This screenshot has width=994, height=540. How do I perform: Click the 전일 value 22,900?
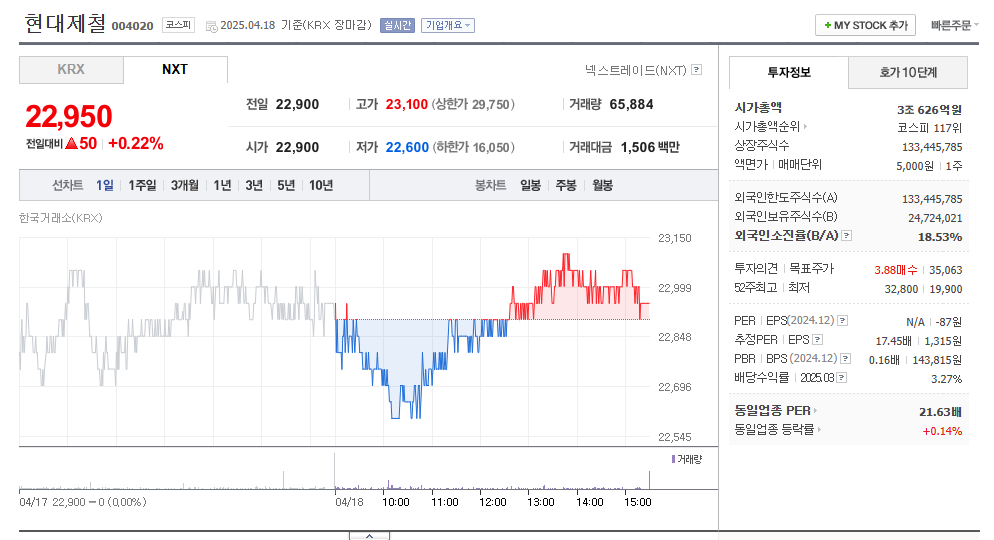(x=297, y=105)
